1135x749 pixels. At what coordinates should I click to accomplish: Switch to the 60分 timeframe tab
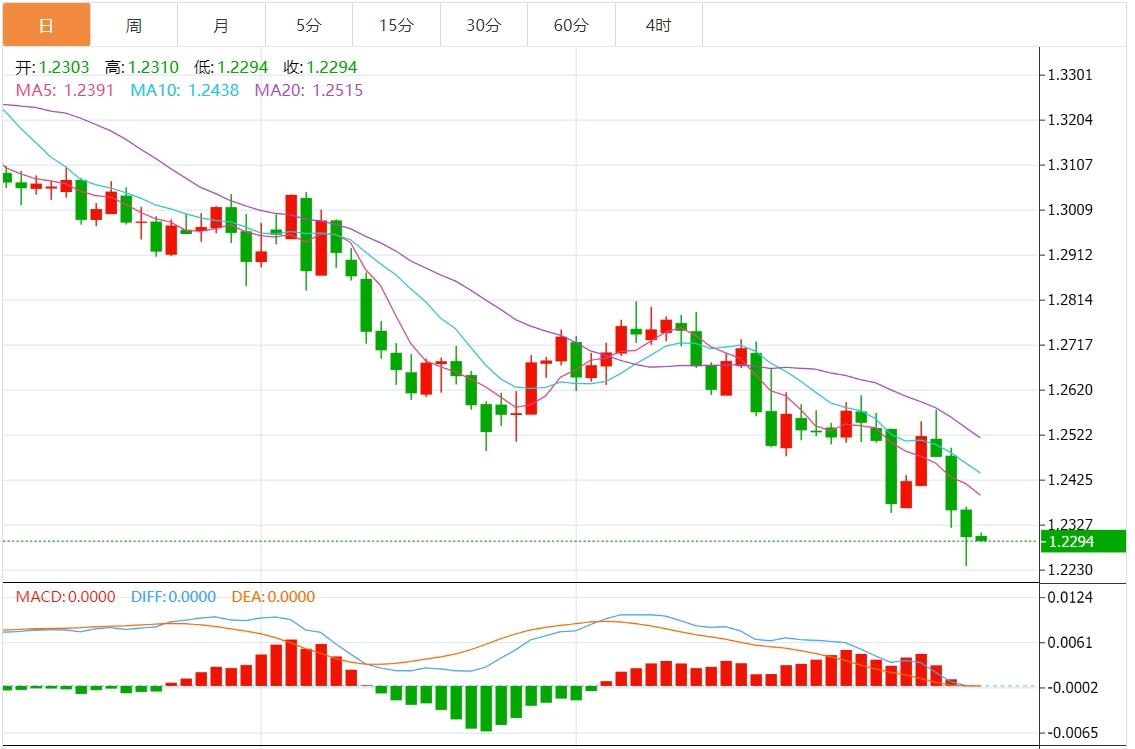571,25
